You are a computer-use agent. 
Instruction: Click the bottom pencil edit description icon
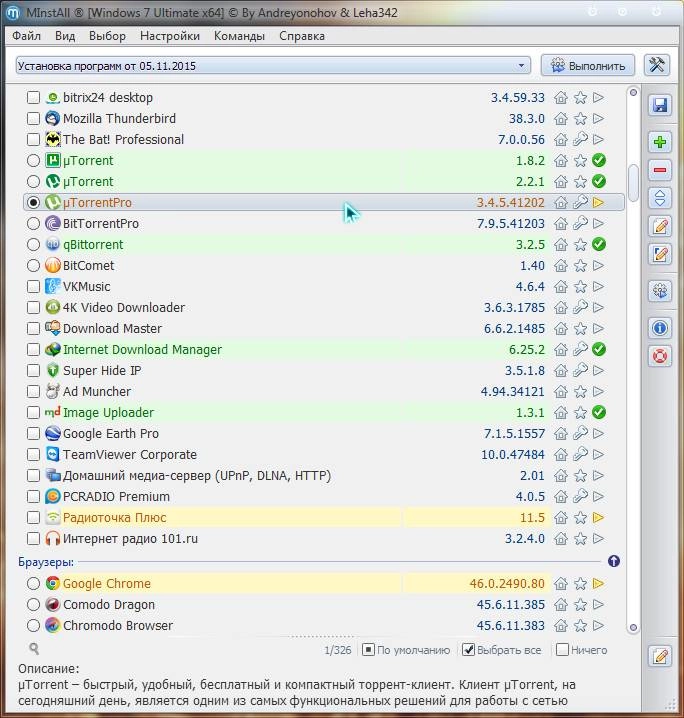[660, 657]
